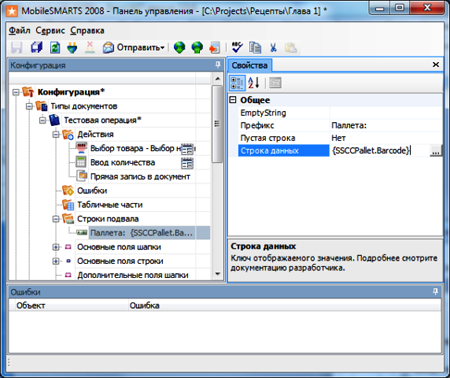
Task: Select the EmptyString property row
Action: 341,113
